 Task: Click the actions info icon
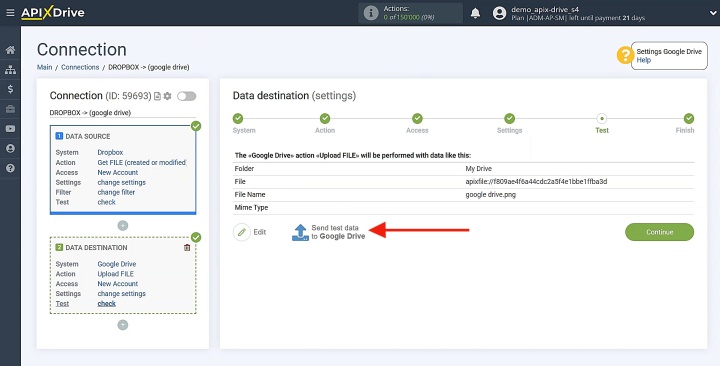371,13
